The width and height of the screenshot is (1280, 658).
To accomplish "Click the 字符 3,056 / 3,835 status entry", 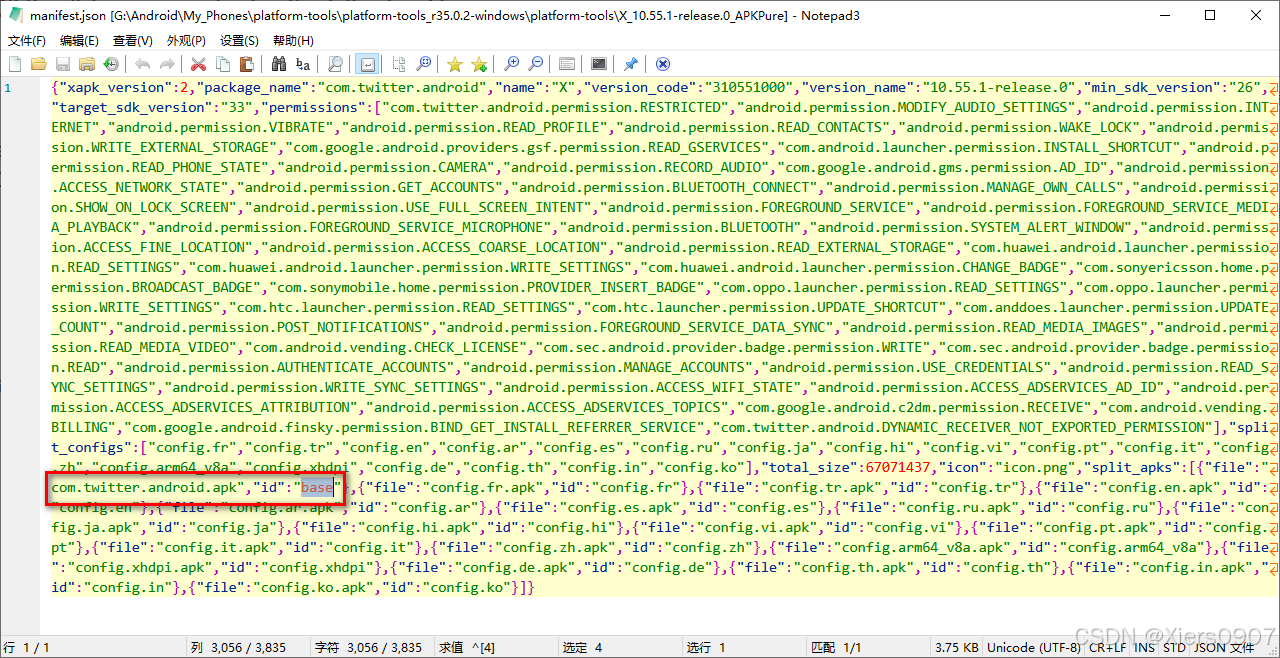I will [368, 647].
